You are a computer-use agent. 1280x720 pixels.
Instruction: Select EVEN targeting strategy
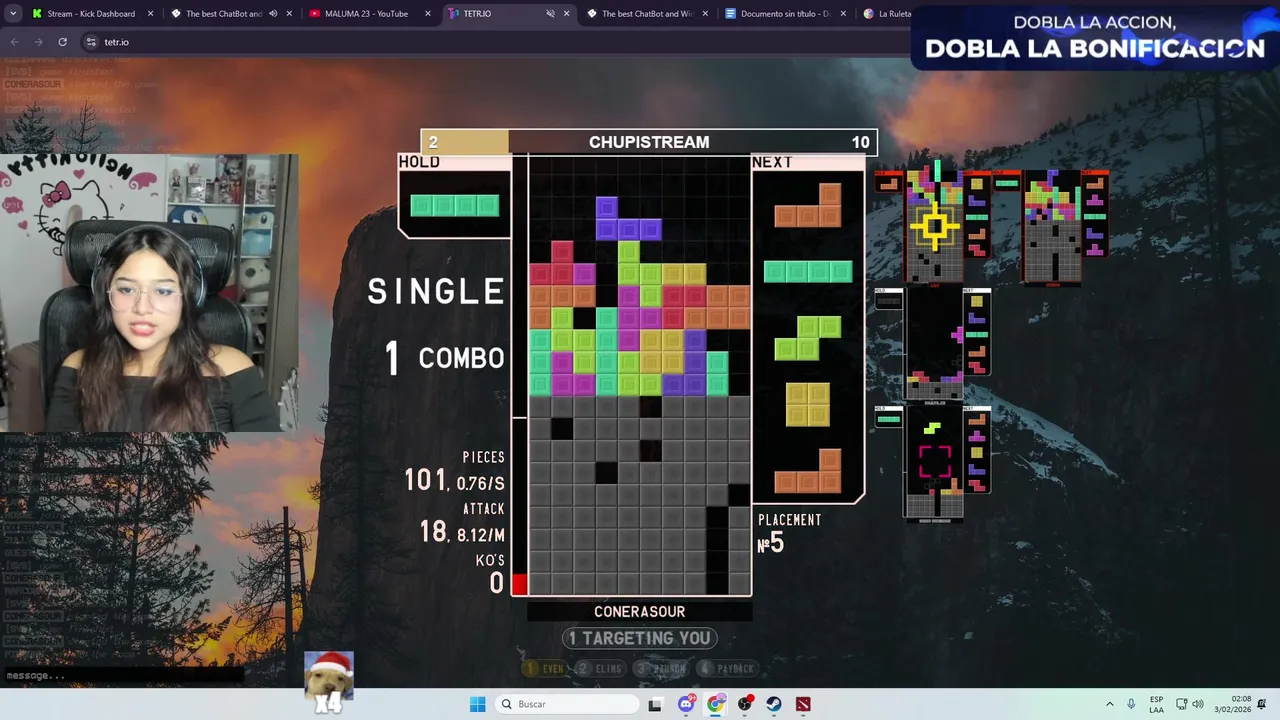point(546,668)
